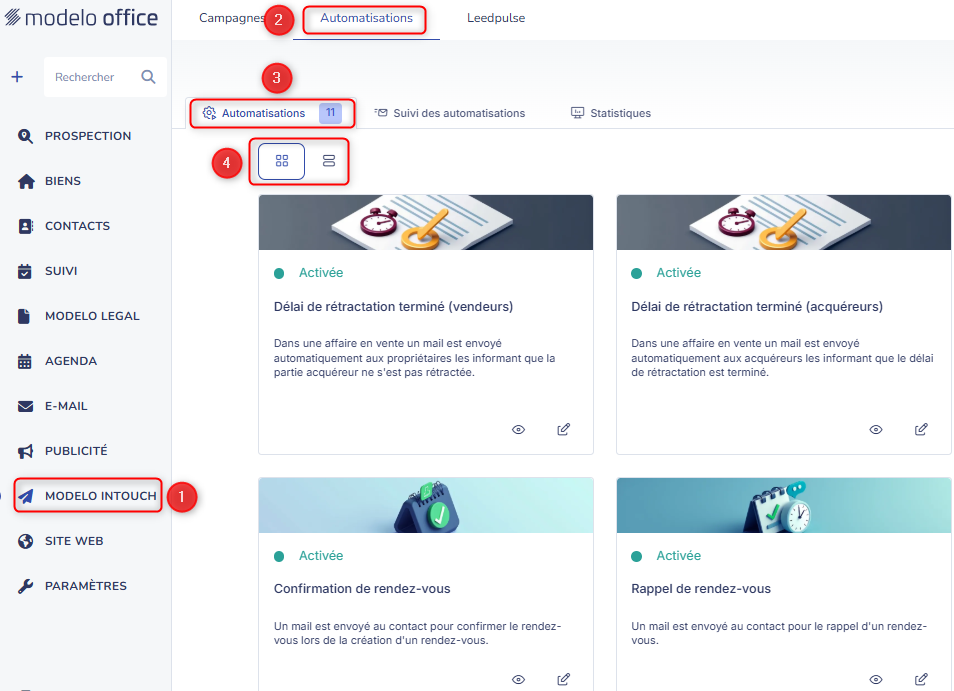Click the Rappel de rendez-vous card banner image
954x691 pixels.
click(x=783, y=505)
